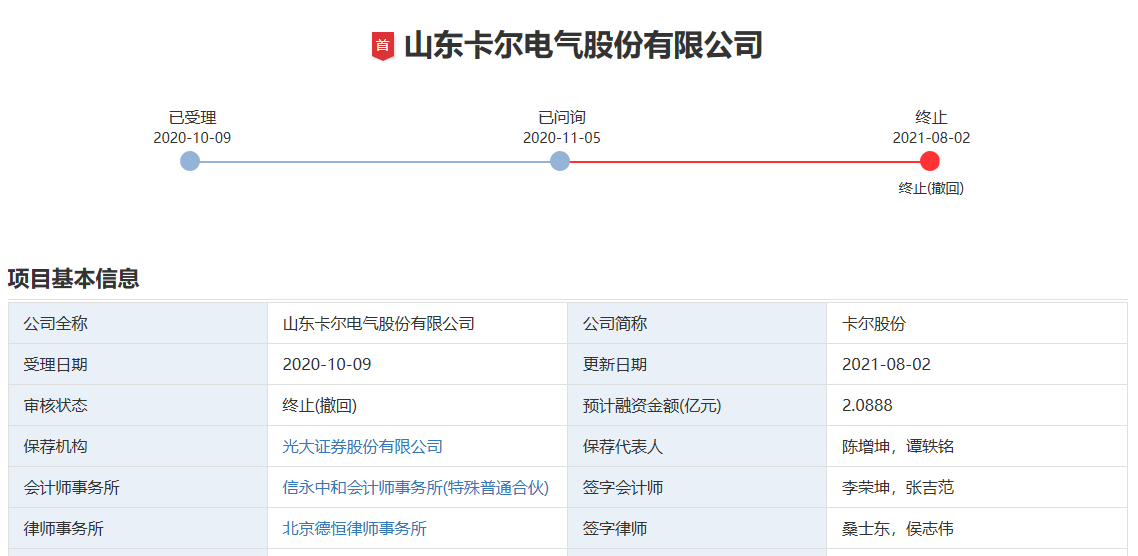This screenshot has height=556, width=1138.
Task: Select the 陈增坤，谭轶铭 cell
Action: pos(977,446)
